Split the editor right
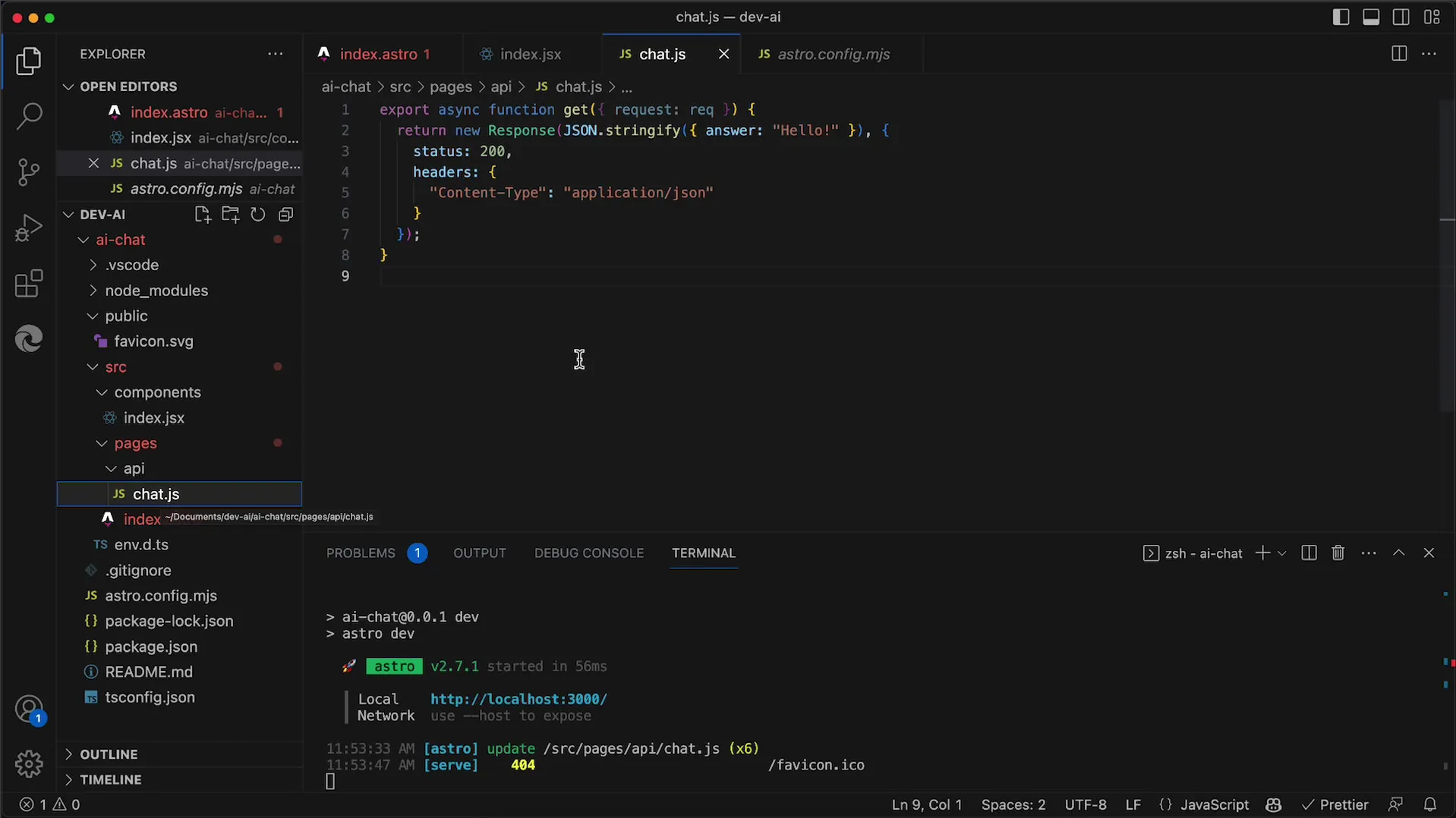 (1398, 54)
